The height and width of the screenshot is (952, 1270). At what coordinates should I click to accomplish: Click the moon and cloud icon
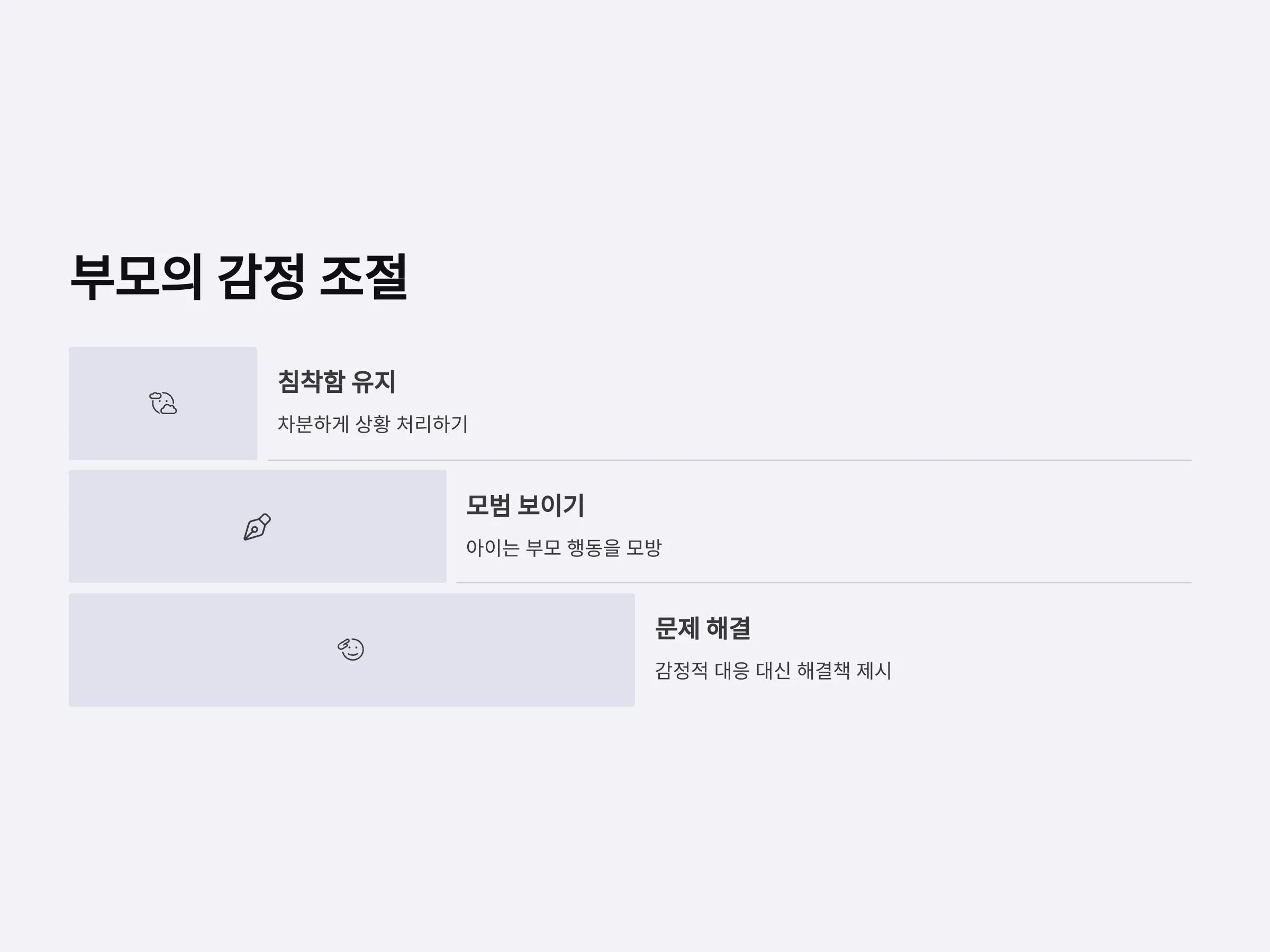point(163,403)
